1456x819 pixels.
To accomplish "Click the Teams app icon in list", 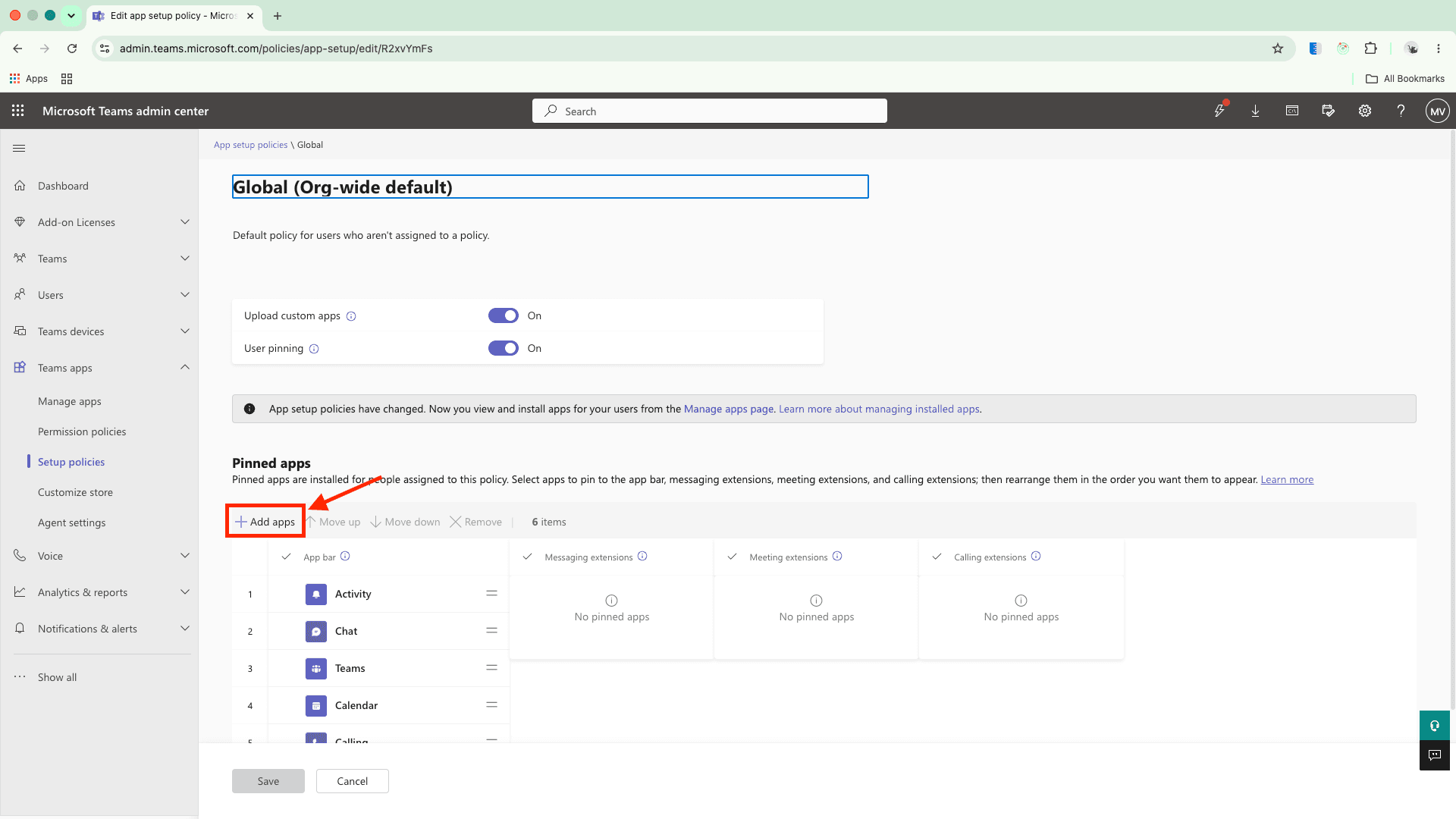I will pyautogui.click(x=316, y=669).
